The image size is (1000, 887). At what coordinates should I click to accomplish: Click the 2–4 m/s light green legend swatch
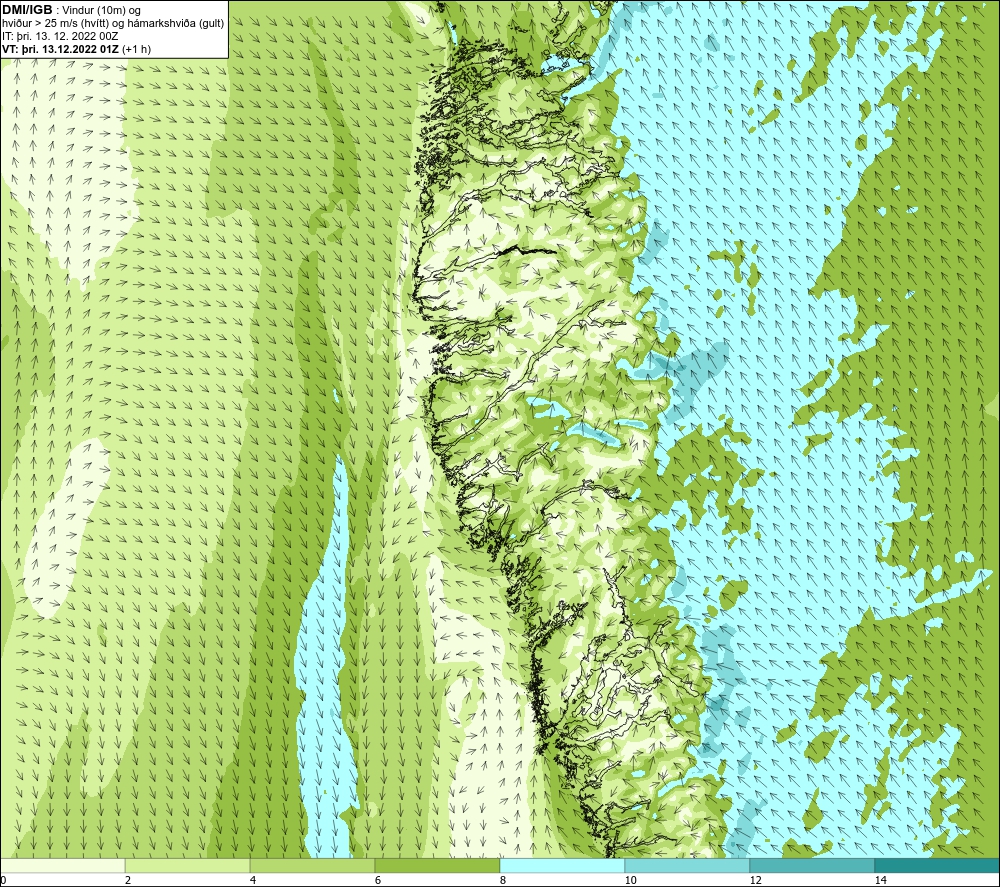(188, 866)
